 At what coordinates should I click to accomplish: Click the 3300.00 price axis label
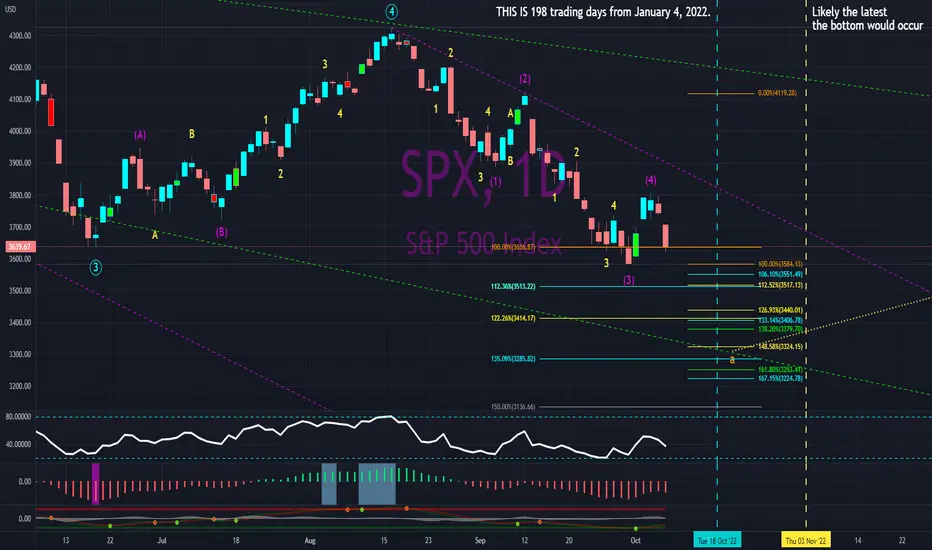[20, 354]
